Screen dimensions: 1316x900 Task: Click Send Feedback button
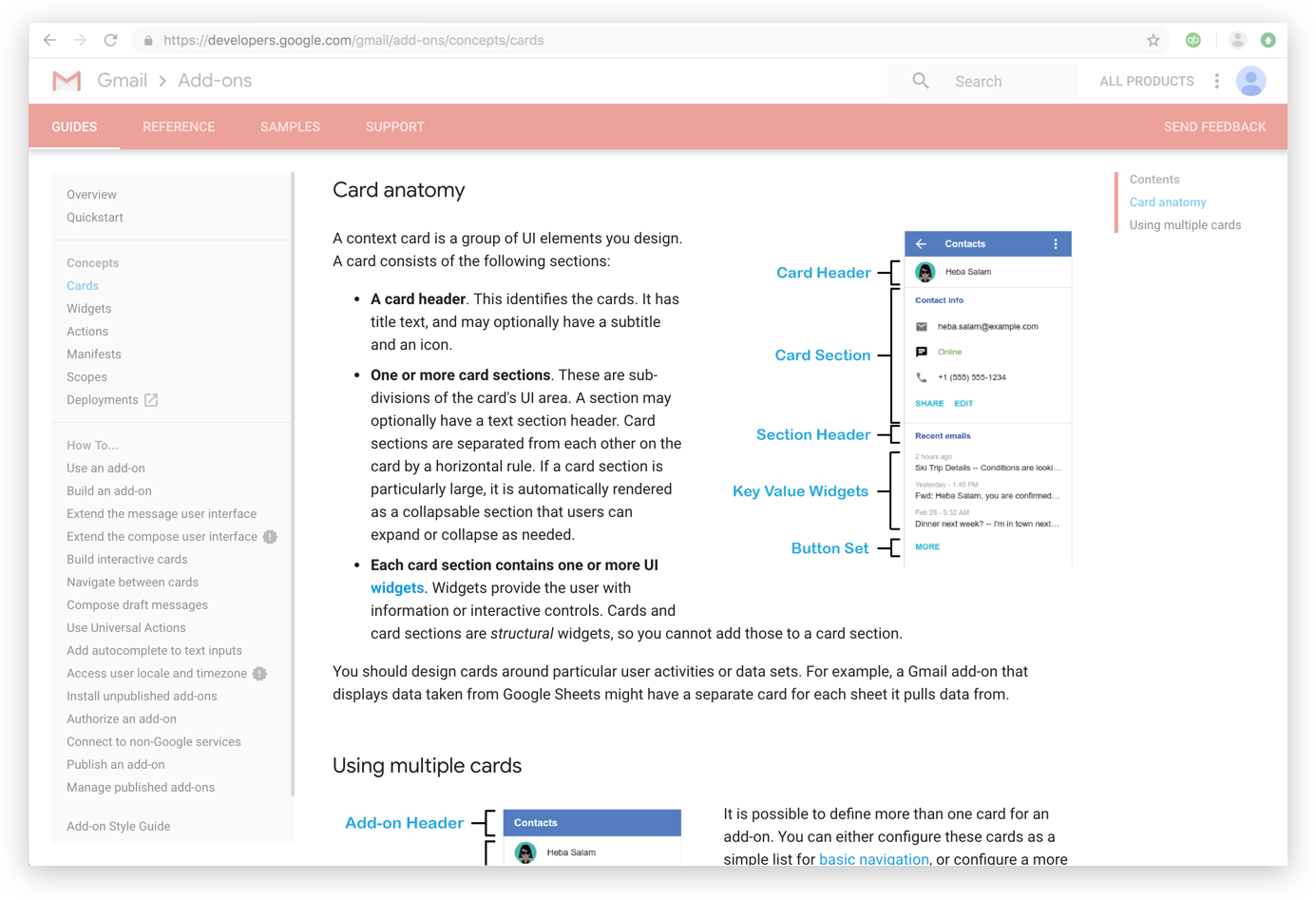pos(1214,126)
